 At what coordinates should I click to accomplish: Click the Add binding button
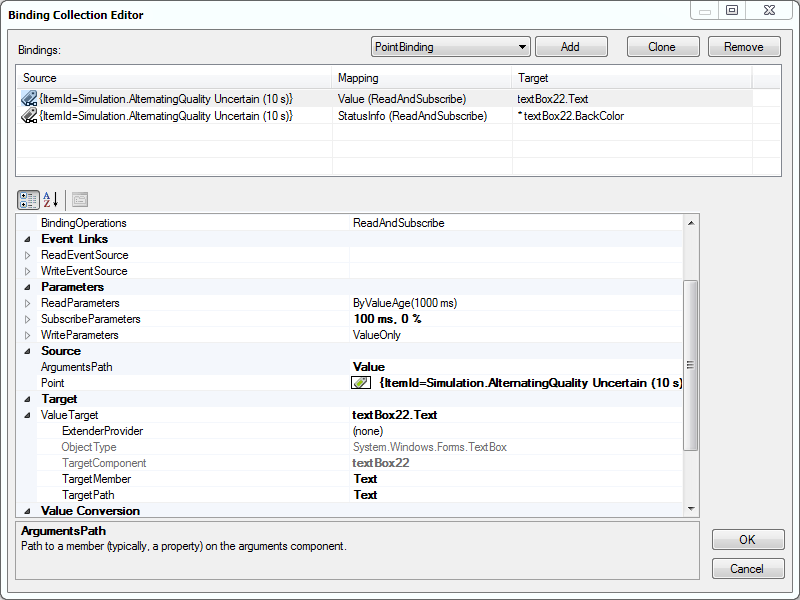click(x=570, y=47)
